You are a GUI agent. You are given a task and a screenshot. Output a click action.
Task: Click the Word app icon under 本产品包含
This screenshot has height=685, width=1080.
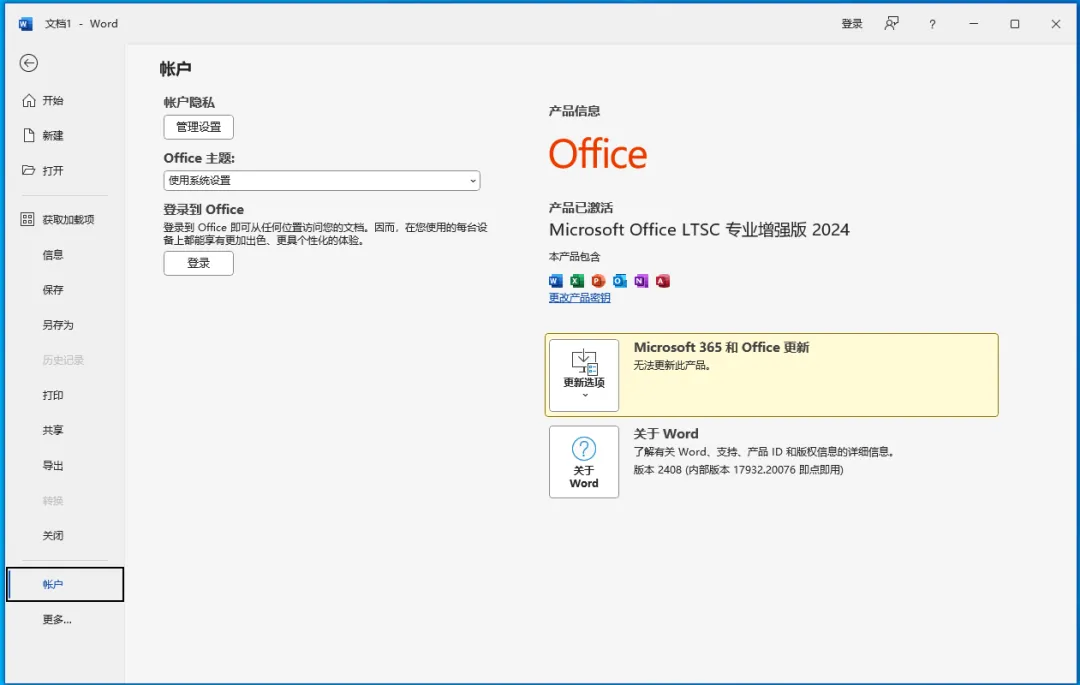[556, 281]
